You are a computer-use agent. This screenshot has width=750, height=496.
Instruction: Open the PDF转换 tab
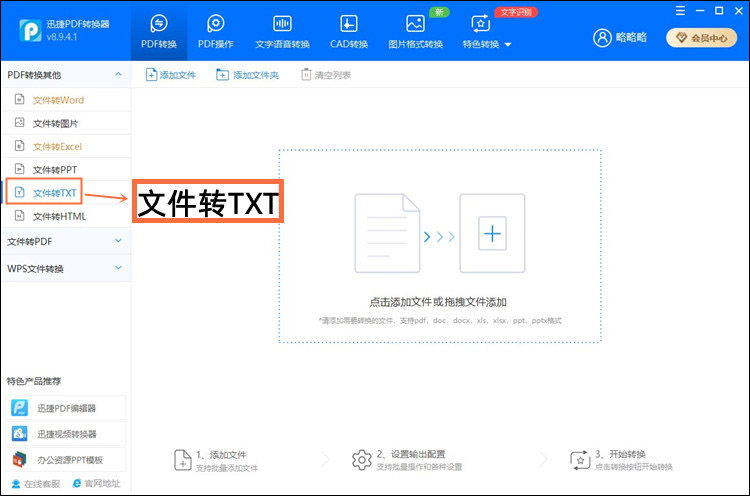(x=159, y=32)
